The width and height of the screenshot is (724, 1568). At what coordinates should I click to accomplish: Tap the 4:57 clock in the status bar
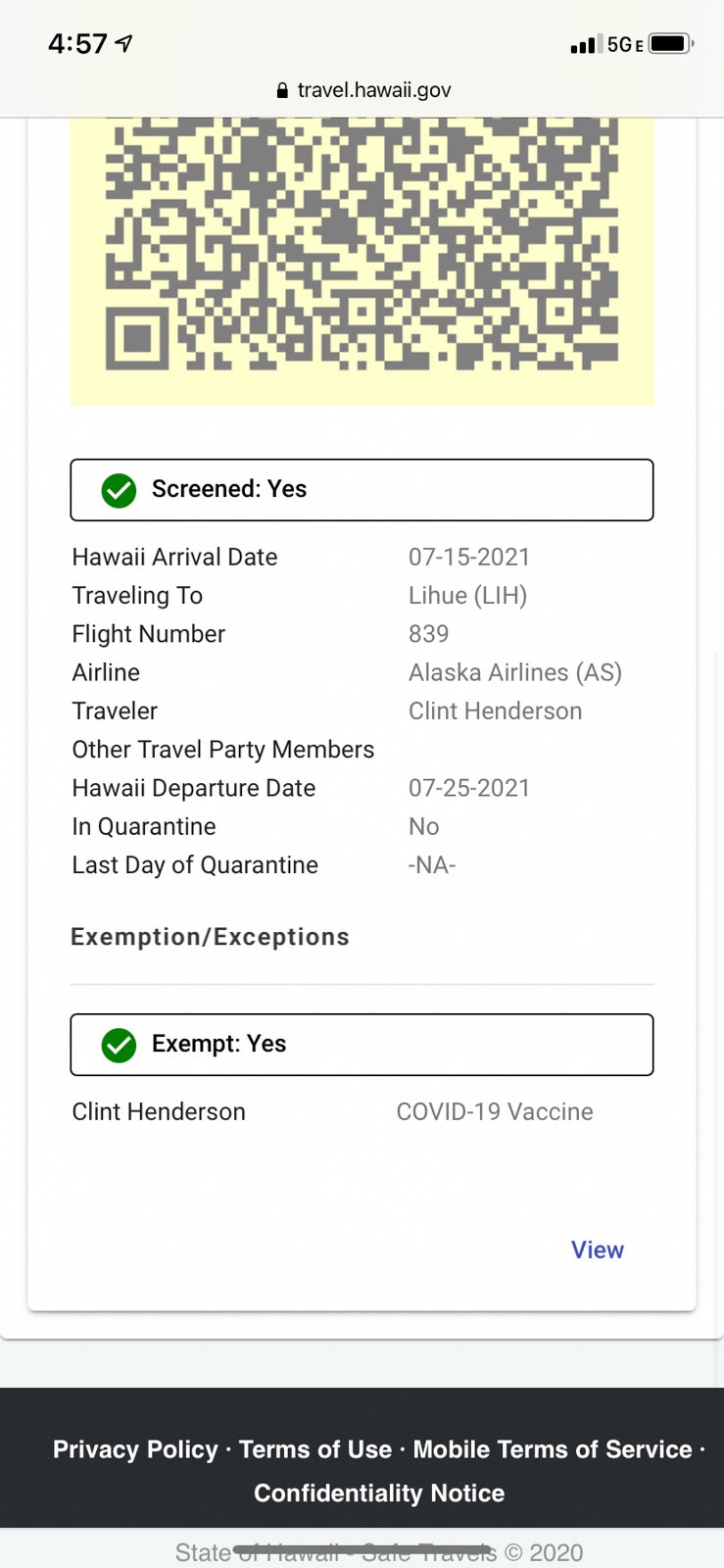77,44
